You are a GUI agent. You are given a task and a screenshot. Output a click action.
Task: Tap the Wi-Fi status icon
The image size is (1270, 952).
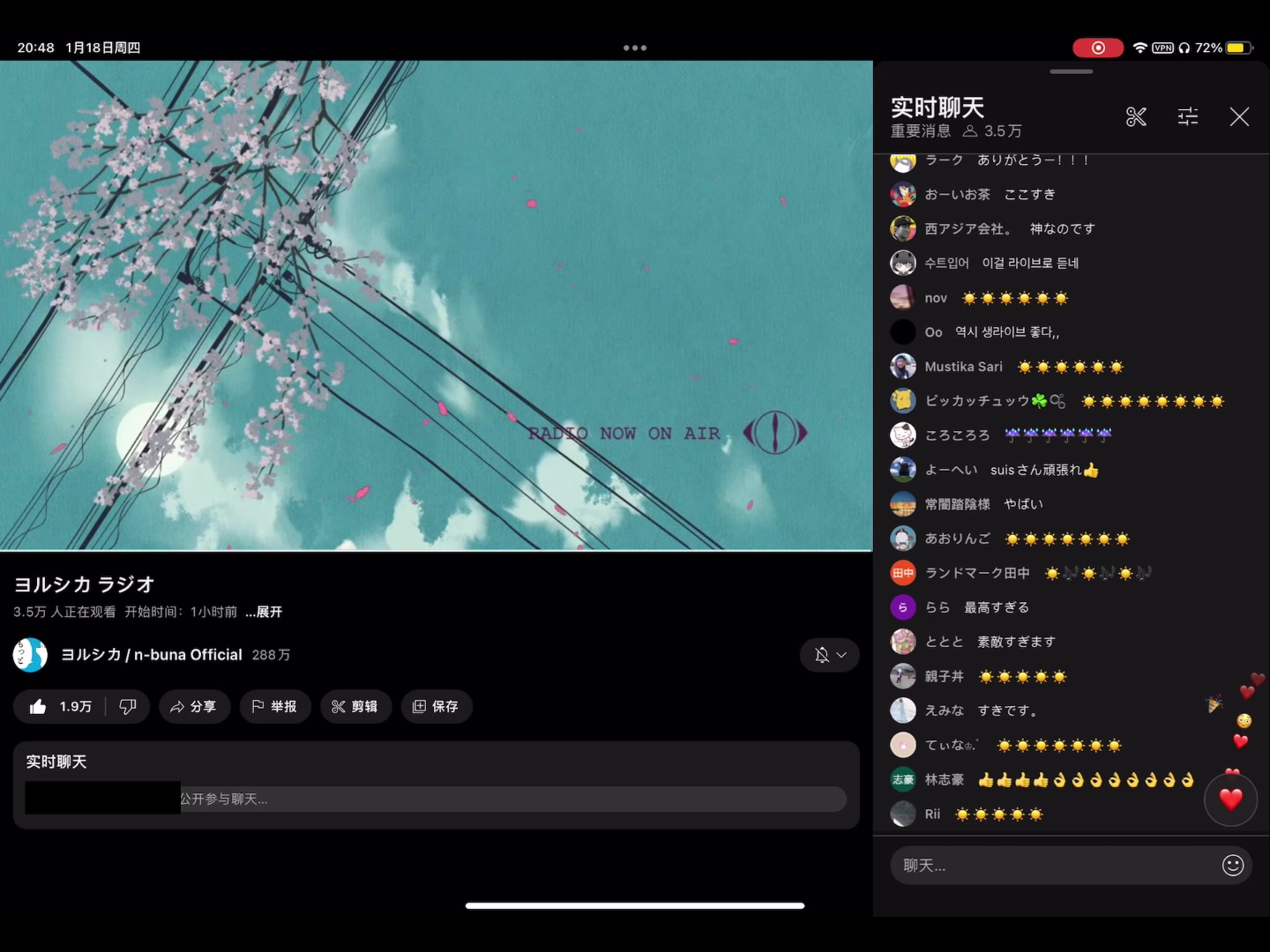click(1139, 48)
